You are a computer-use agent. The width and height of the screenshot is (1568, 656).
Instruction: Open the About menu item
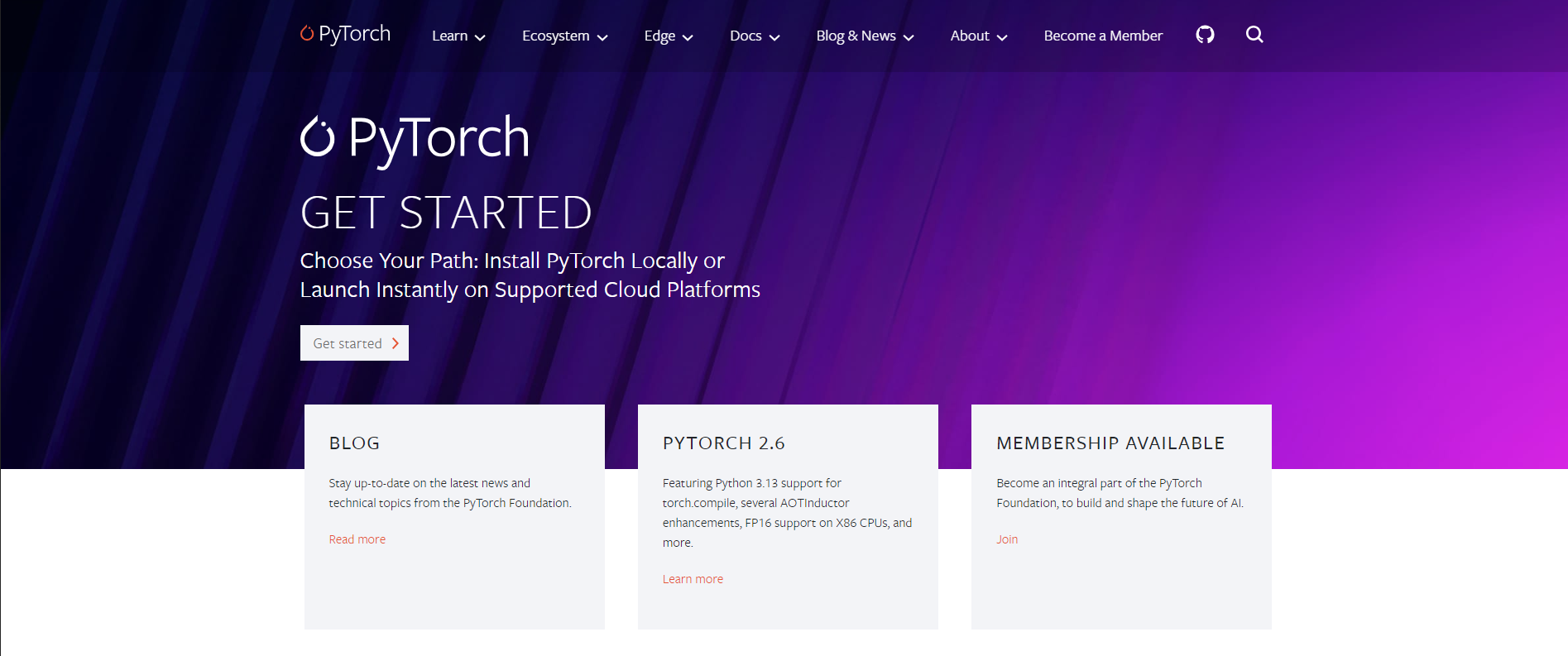[x=970, y=36]
